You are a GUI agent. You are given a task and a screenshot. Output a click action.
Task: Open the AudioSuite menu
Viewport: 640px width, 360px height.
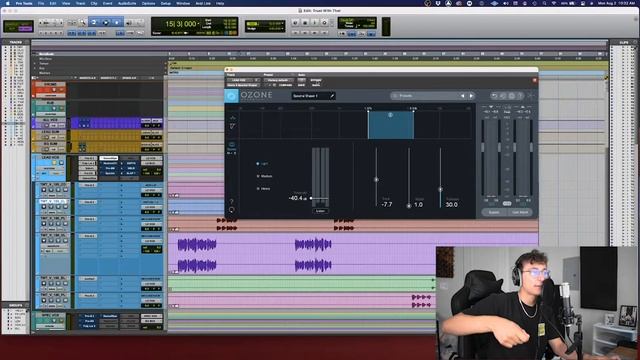pyautogui.click(x=127, y=3)
